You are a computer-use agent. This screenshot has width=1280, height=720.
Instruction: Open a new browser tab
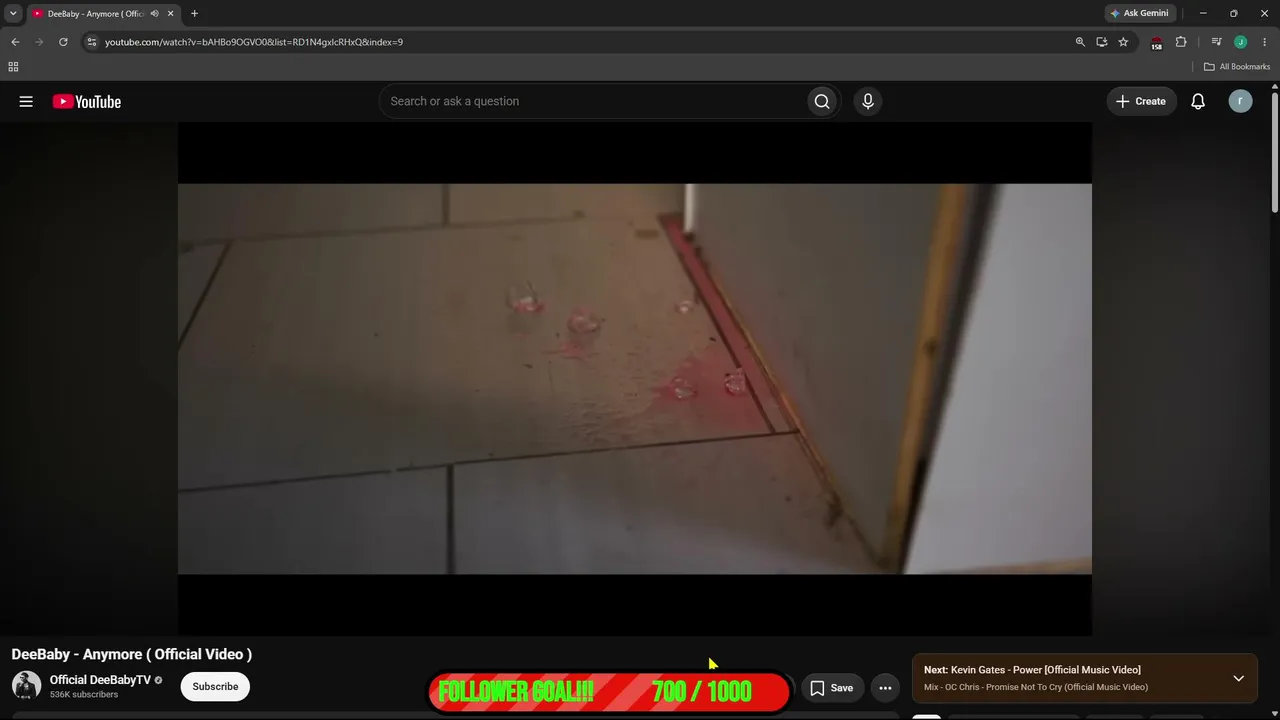(194, 13)
